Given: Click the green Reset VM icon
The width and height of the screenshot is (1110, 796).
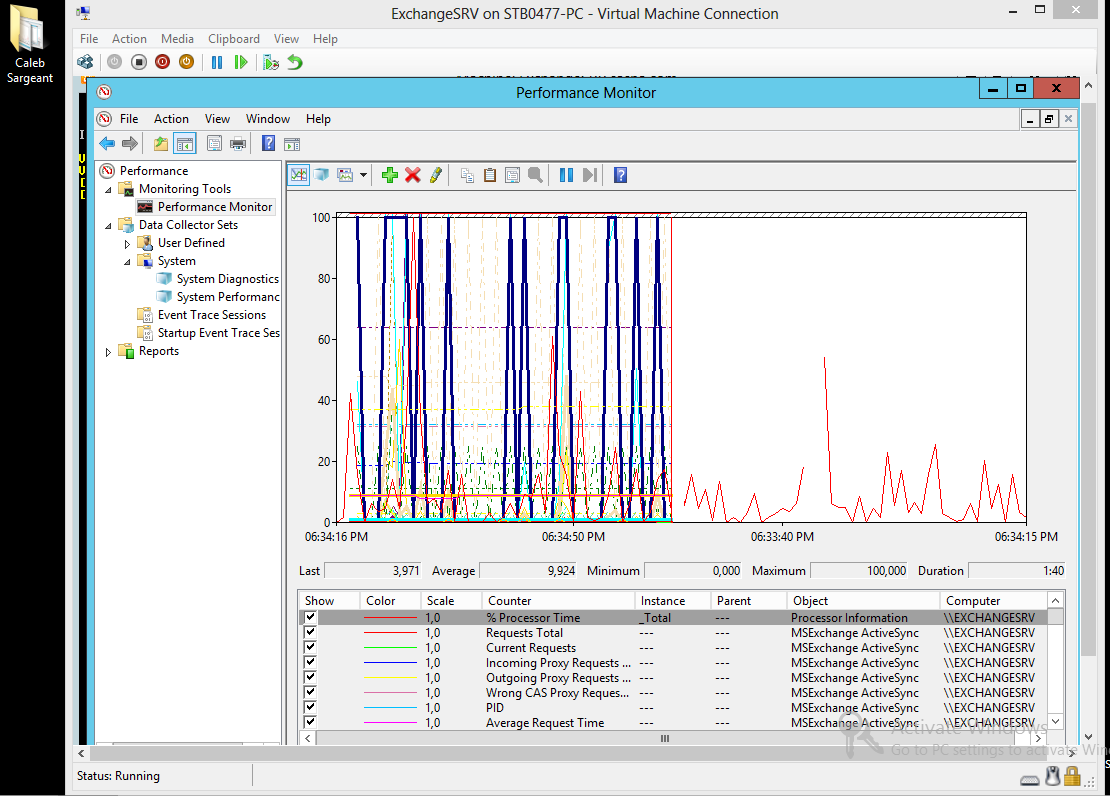Looking at the screenshot, I should 241,62.
